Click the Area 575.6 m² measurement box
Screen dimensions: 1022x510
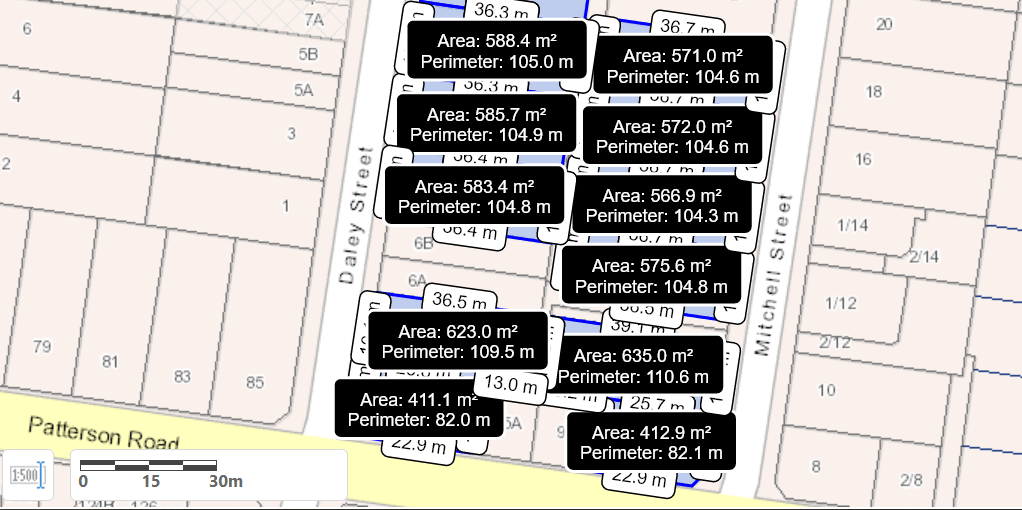[x=651, y=275]
